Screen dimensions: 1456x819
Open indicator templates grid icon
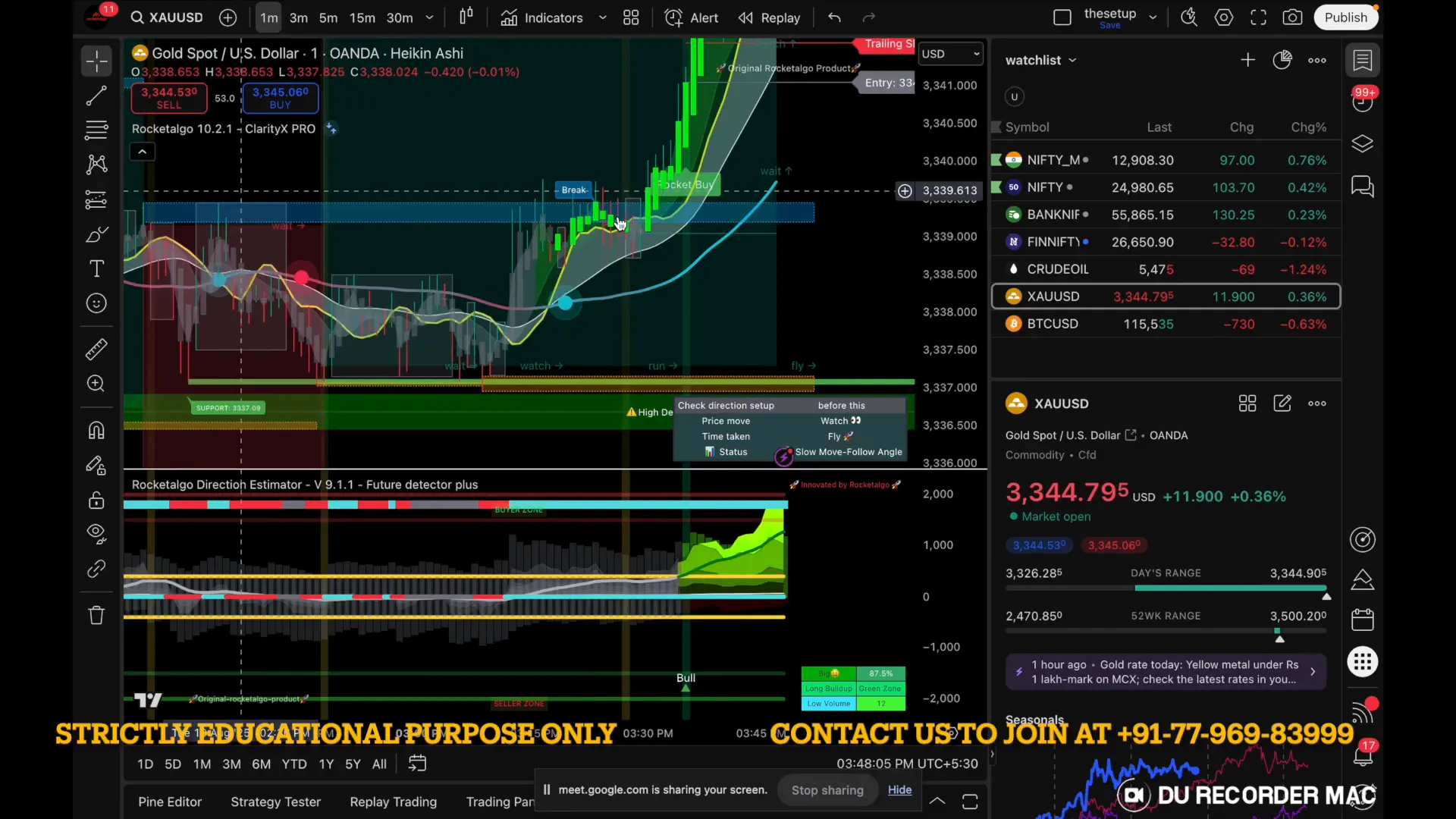click(631, 17)
